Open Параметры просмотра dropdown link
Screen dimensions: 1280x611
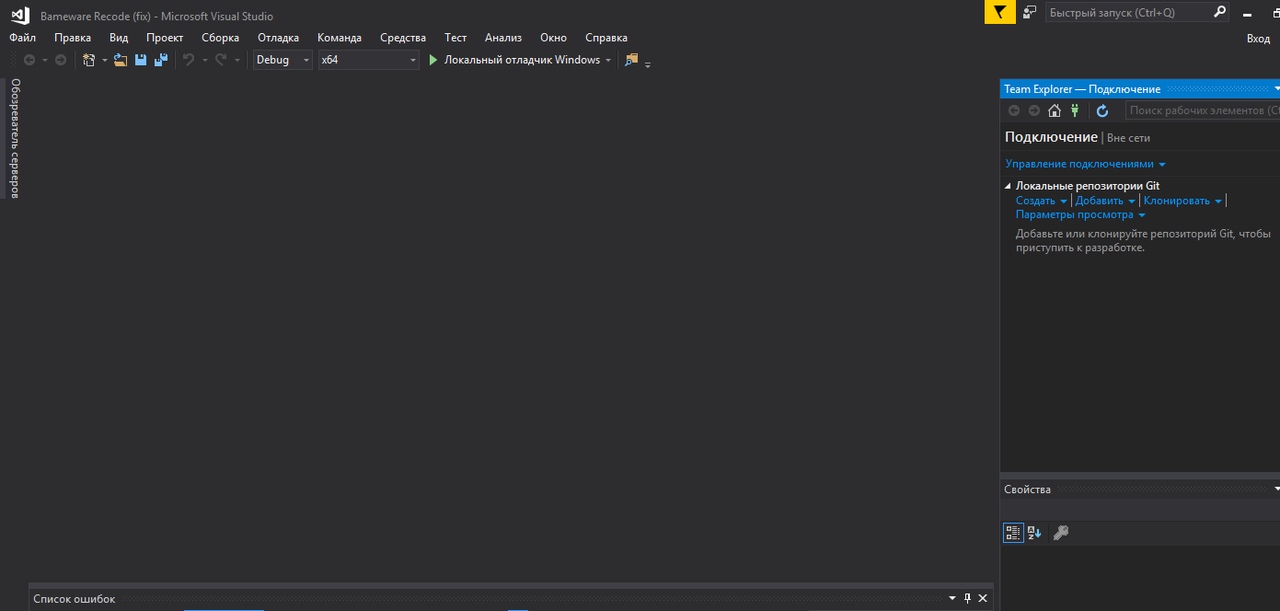(1080, 214)
